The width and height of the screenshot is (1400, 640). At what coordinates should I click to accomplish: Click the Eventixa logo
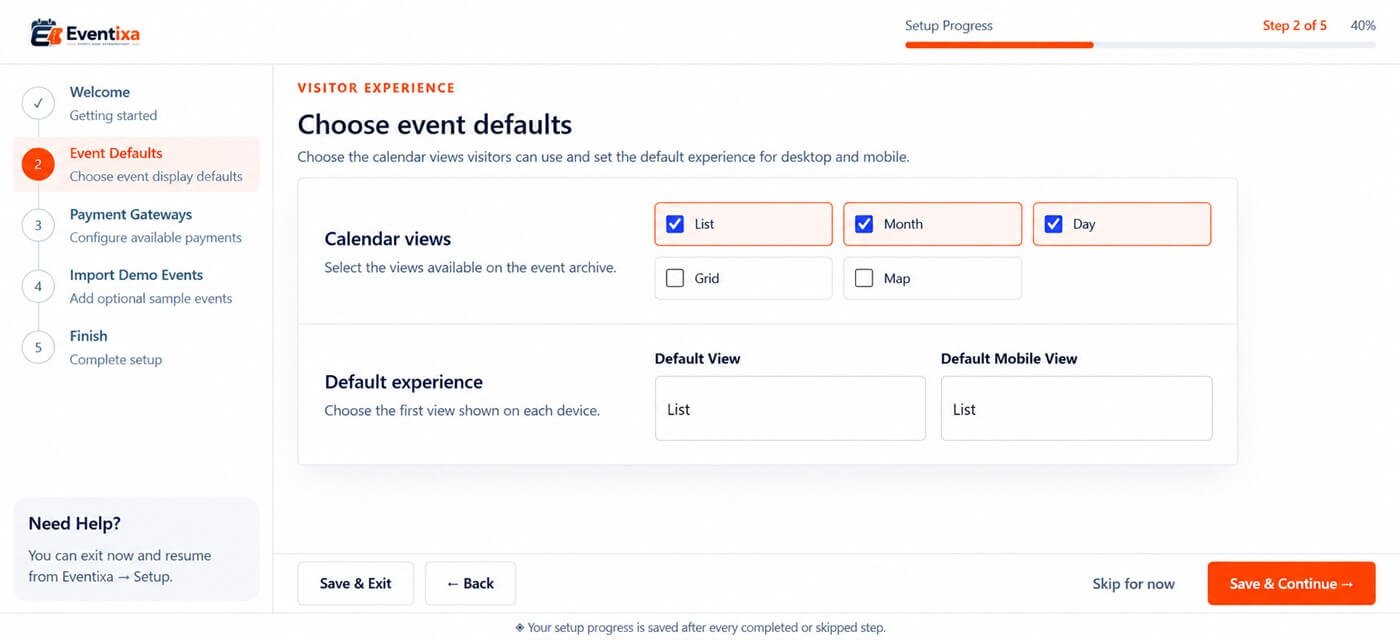pos(86,34)
